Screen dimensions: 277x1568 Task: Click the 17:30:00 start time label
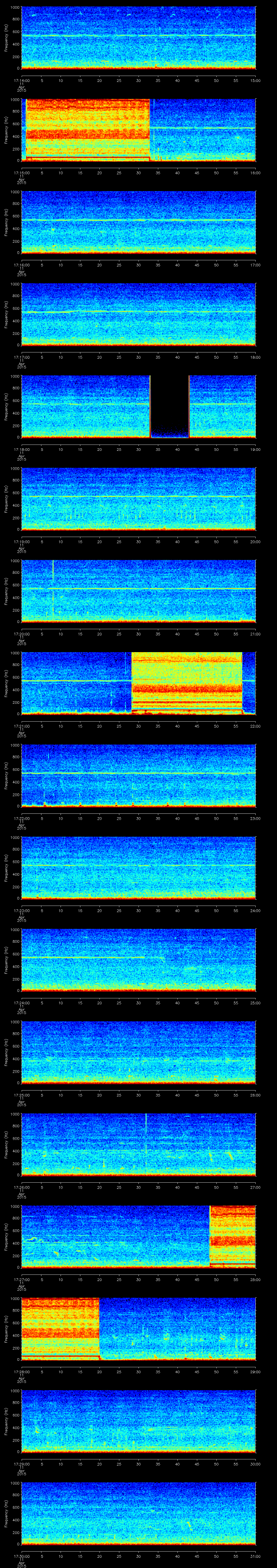21,1556
